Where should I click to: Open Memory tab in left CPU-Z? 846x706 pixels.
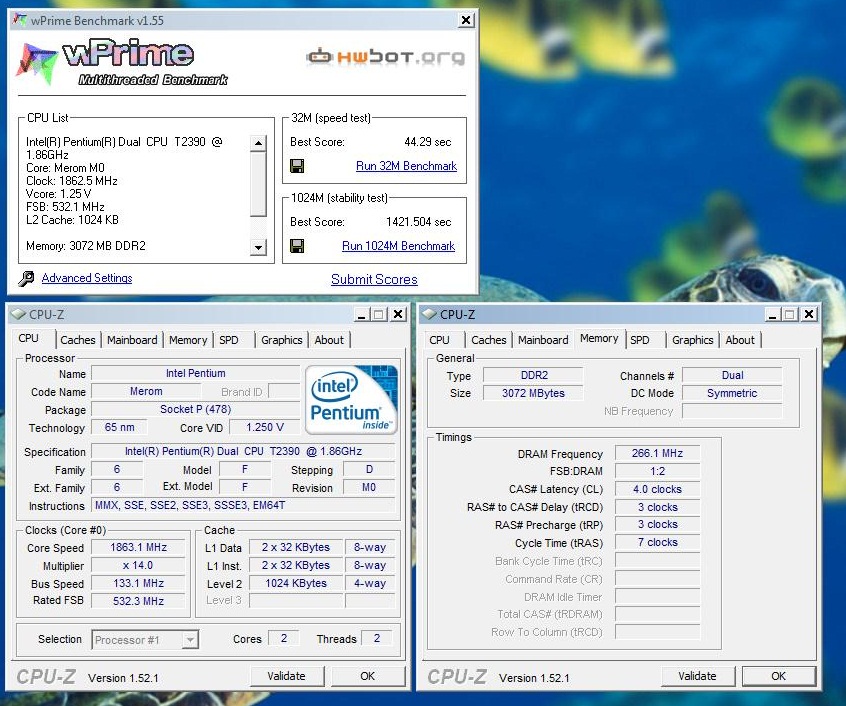coord(188,340)
